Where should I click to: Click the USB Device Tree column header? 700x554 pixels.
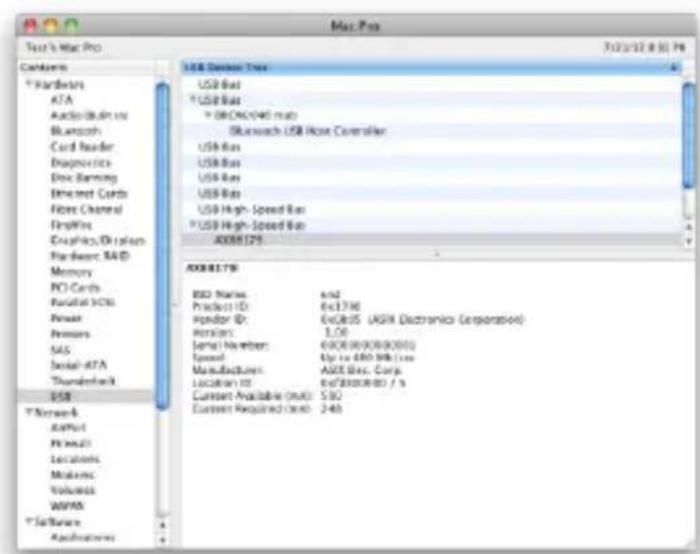pyautogui.click(x=431, y=67)
